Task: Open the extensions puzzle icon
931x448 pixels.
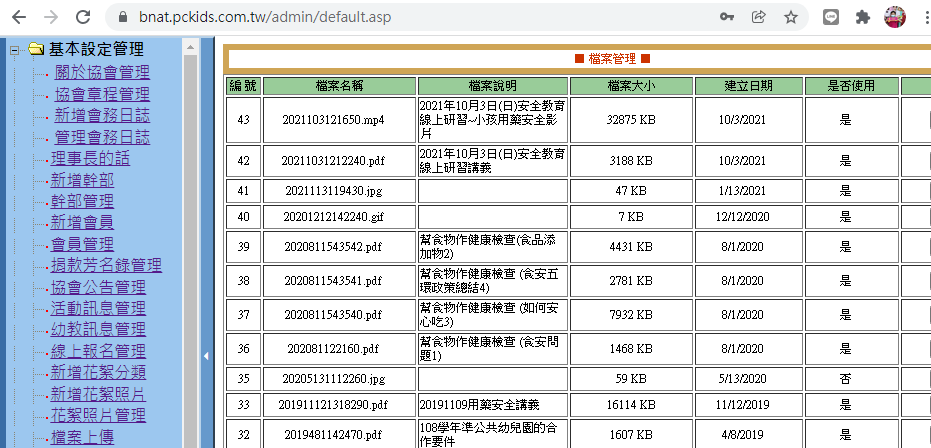Action: pyautogui.click(x=863, y=17)
